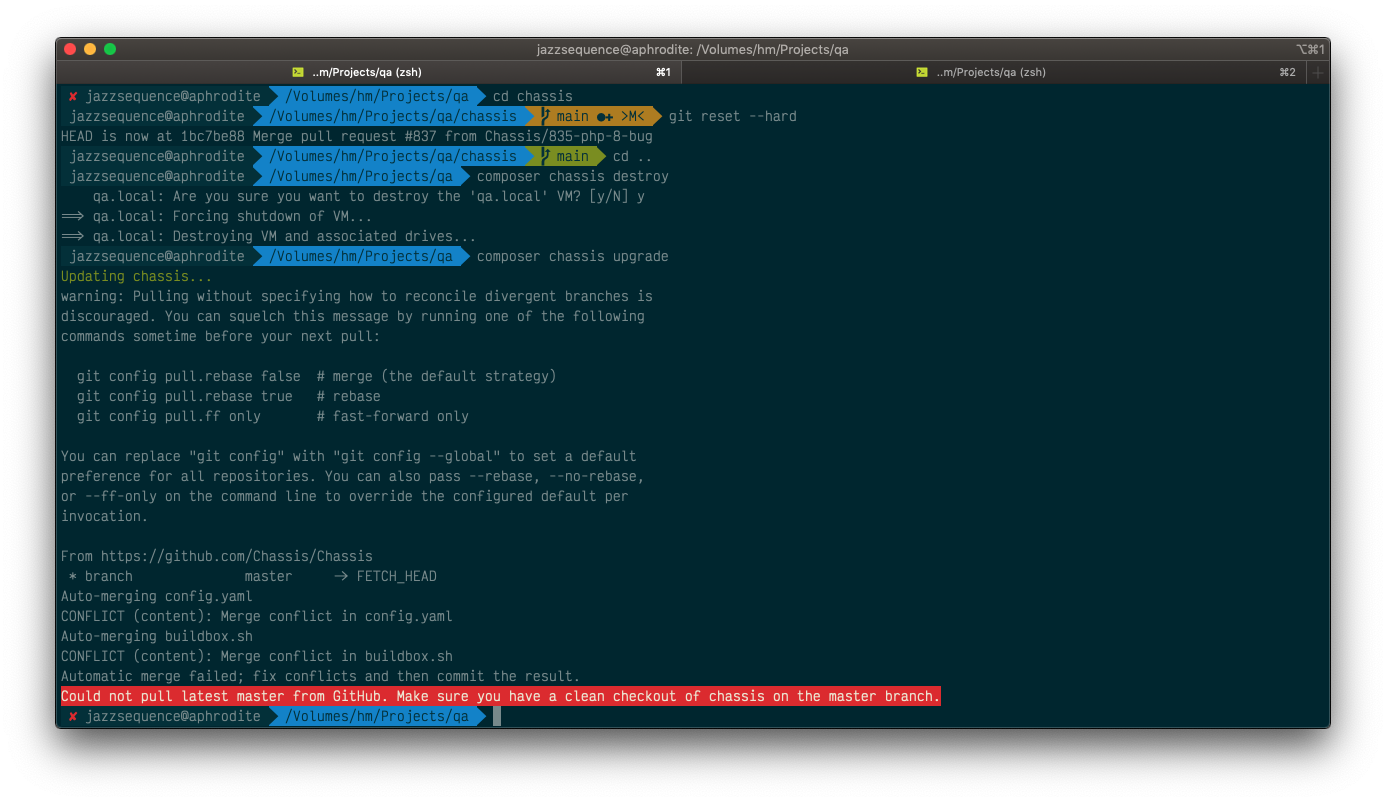The width and height of the screenshot is (1386, 802).
Task: Click the red 'Could not pull latest master' error
Action: [x=501, y=697]
